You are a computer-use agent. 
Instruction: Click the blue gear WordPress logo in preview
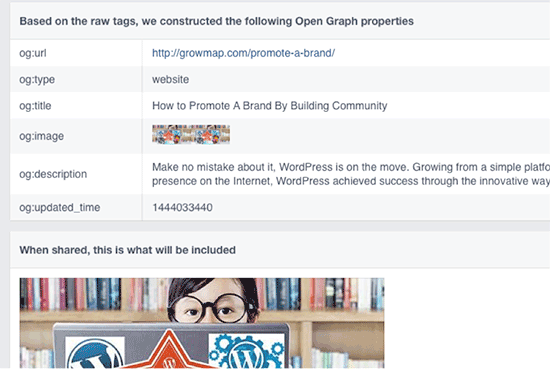click(x=247, y=351)
